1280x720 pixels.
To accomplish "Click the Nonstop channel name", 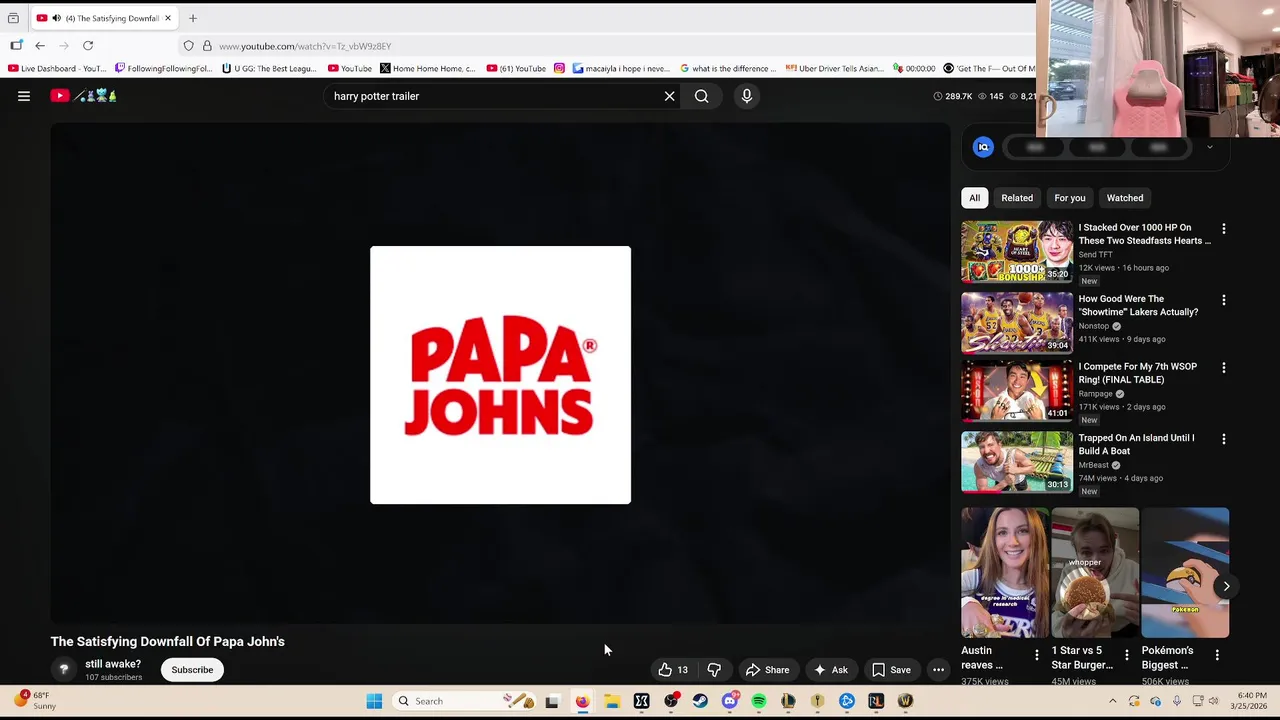I will [x=1094, y=326].
